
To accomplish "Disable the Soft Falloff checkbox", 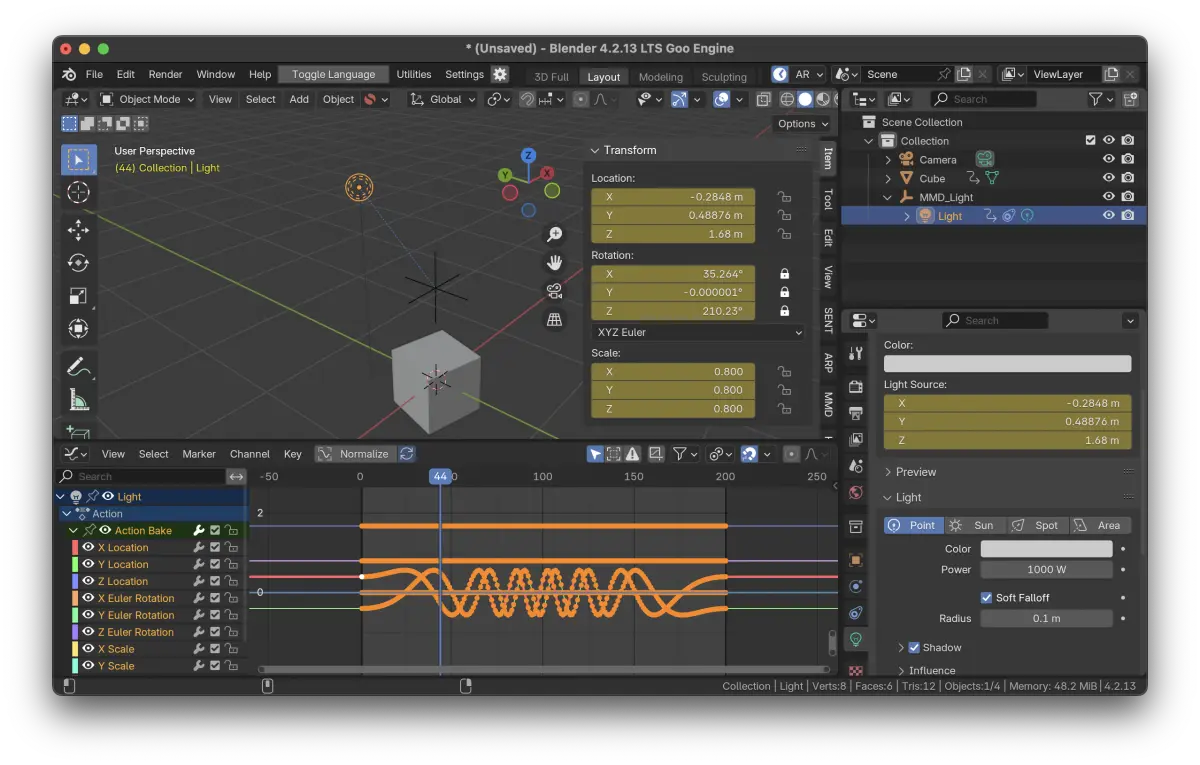I will pos(986,598).
